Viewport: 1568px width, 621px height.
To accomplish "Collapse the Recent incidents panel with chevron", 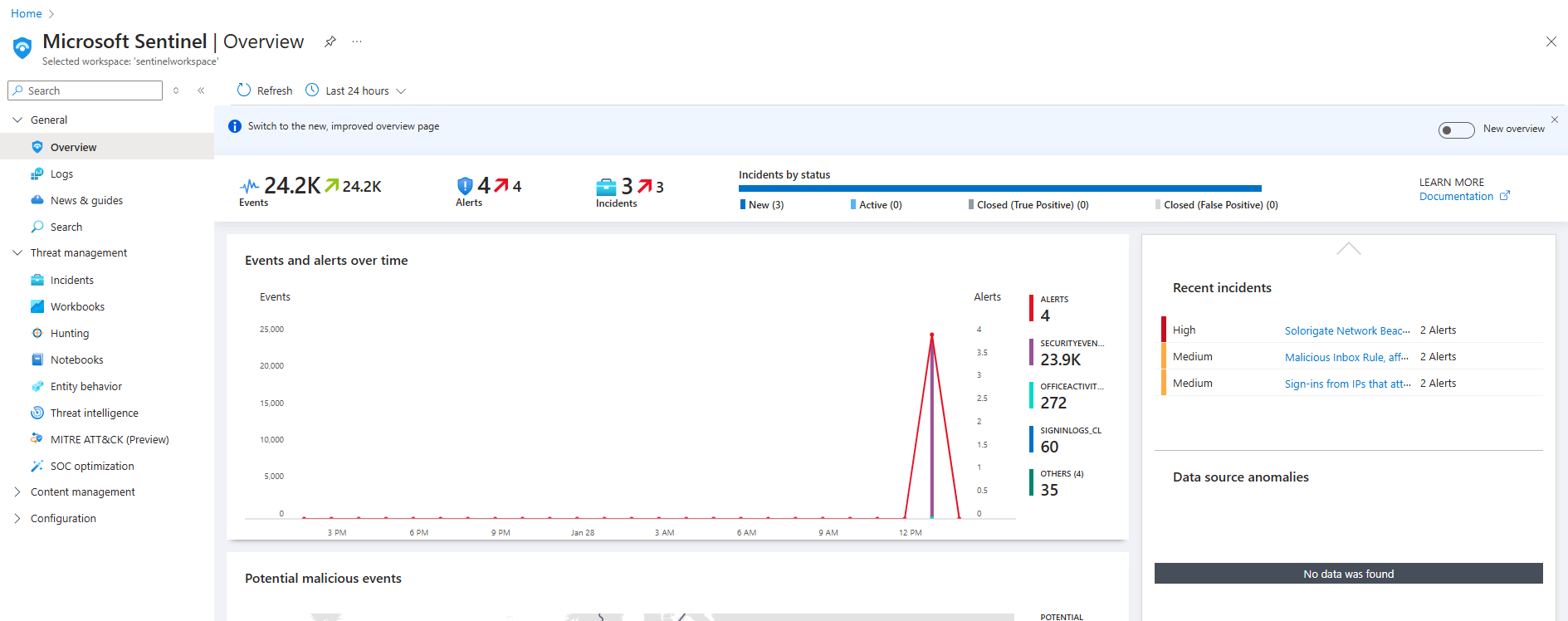I will click(1349, 248).
